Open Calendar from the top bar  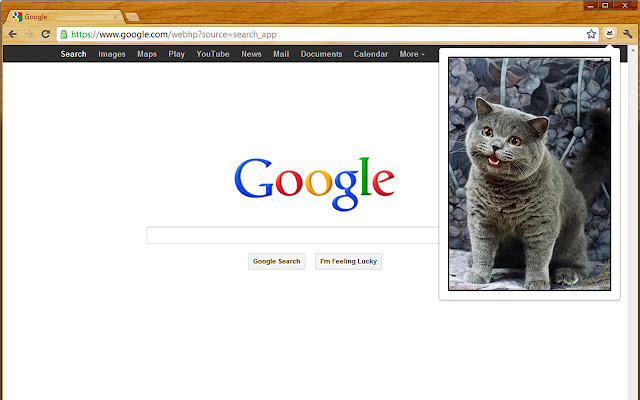tap(371, 54)
